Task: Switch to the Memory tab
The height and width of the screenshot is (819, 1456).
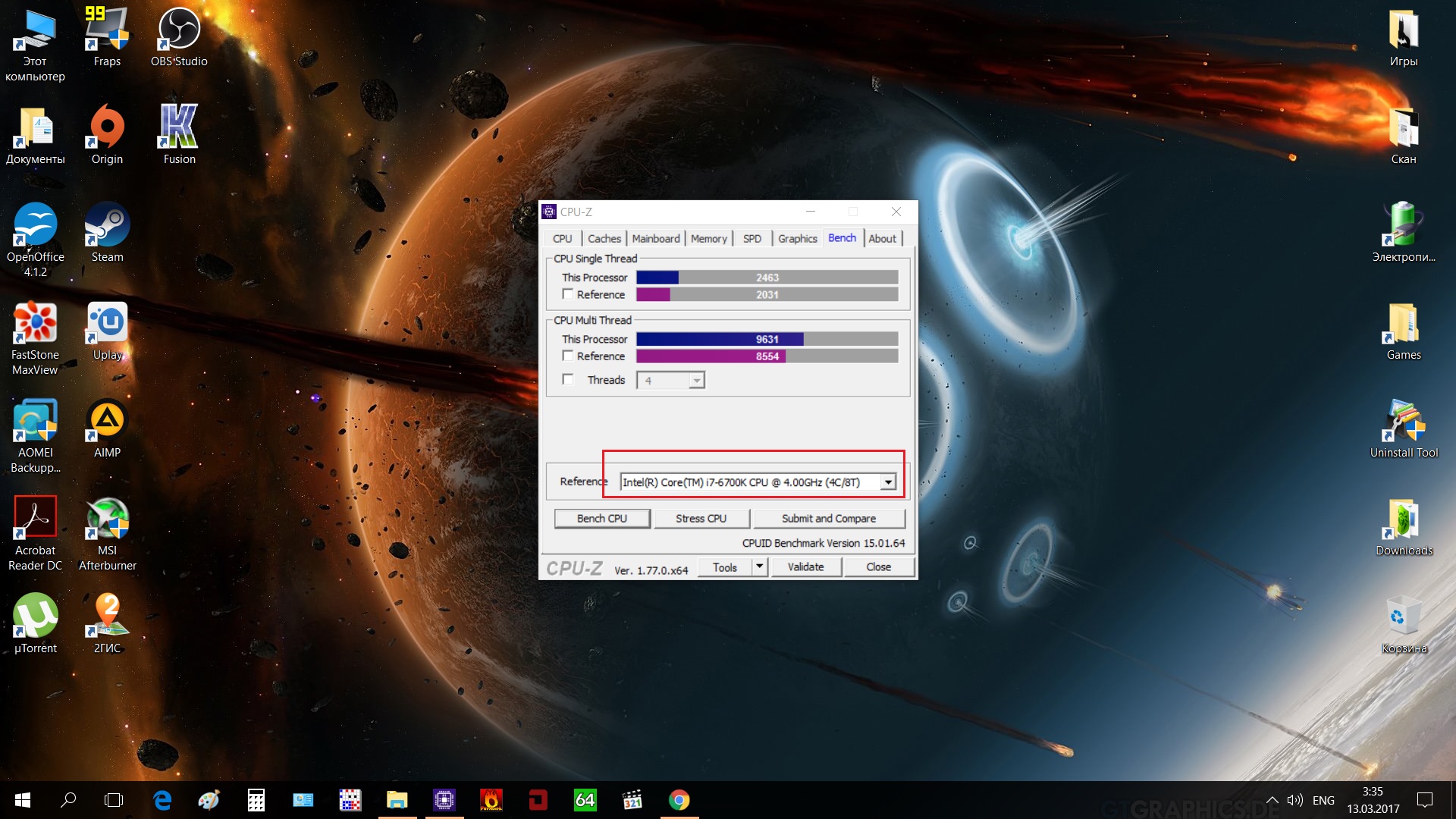Action: 709,238
